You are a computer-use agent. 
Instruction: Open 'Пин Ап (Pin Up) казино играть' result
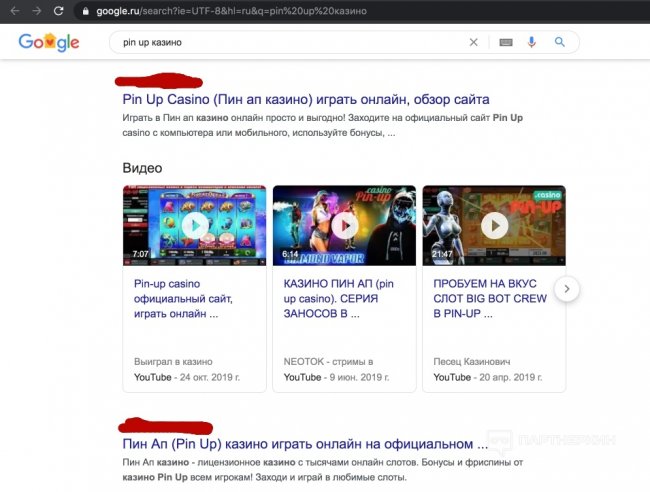305,443
